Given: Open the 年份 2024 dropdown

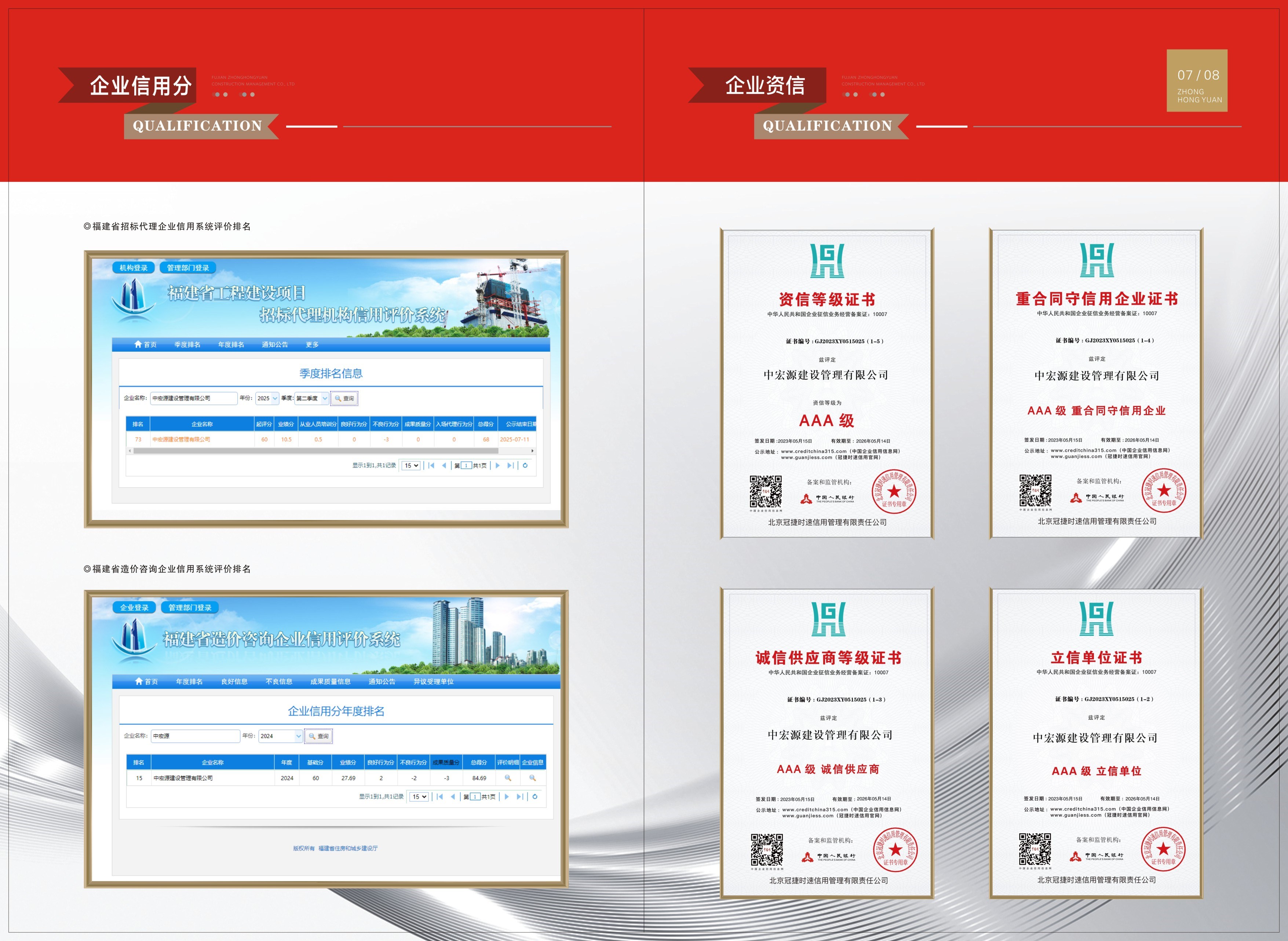Looking at the screenshot, I should point(280,736).
